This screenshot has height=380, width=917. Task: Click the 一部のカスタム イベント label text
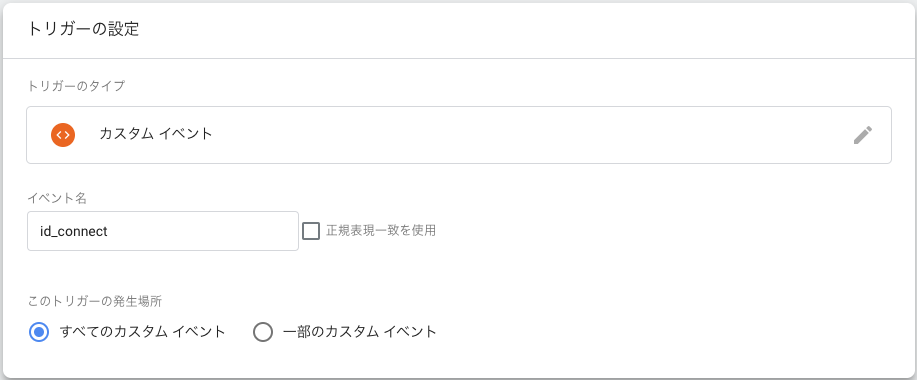[x=360, y=332]
